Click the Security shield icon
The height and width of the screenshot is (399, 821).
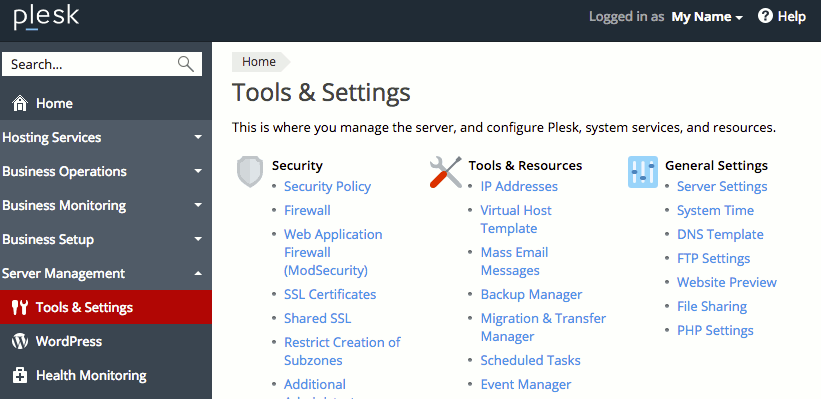pyautogui.click(x=250, y=171)
